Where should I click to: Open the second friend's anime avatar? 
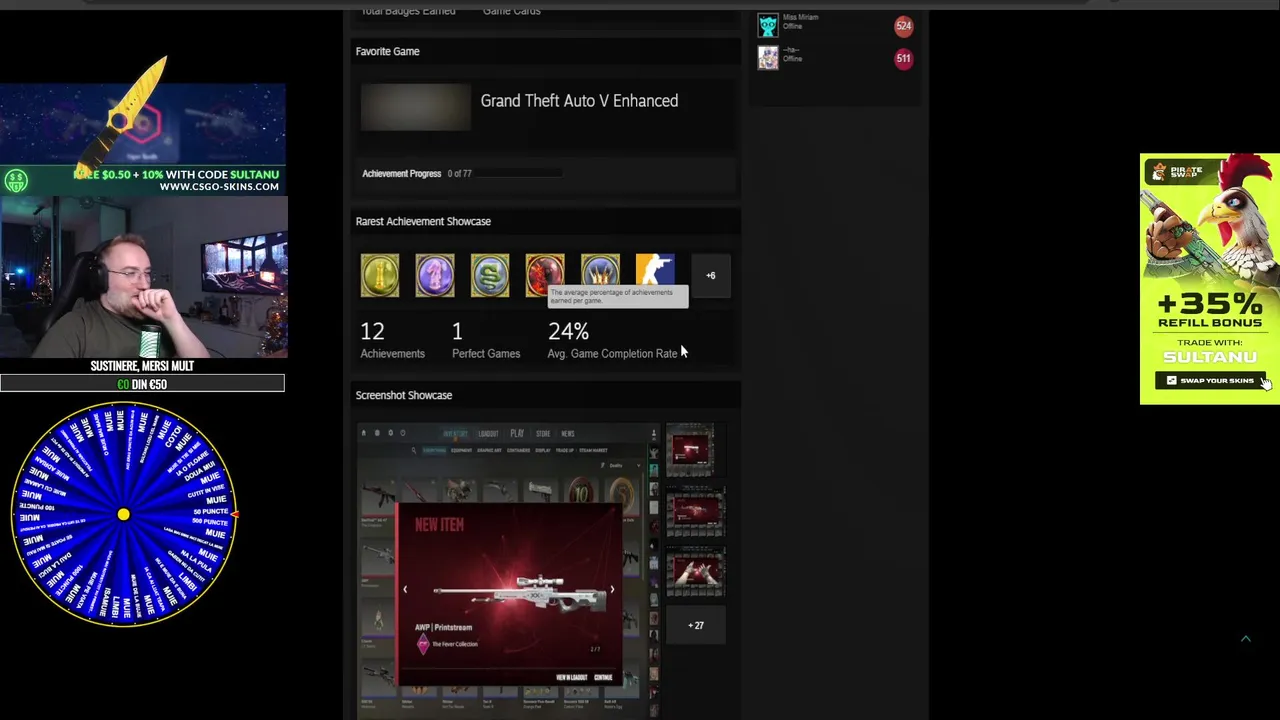(768, 58)
